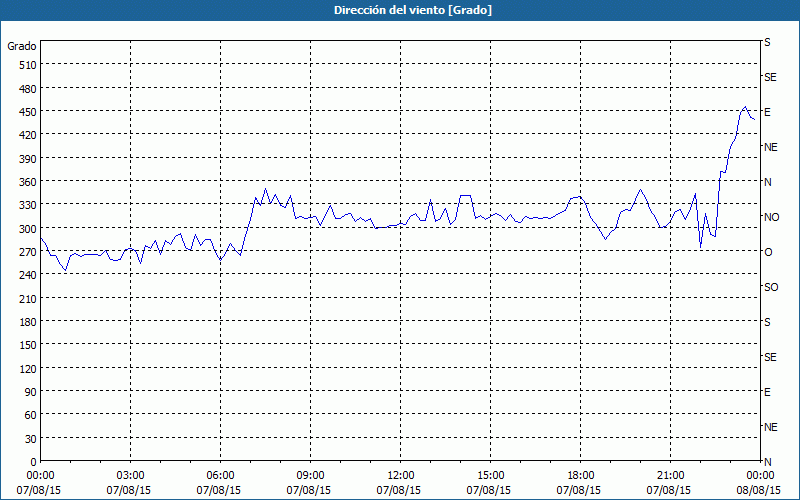Image resolution: width=800 pixels, height=500 pixels.
Task: Click the 08/08/15 date label
Action: coord(758,490)
